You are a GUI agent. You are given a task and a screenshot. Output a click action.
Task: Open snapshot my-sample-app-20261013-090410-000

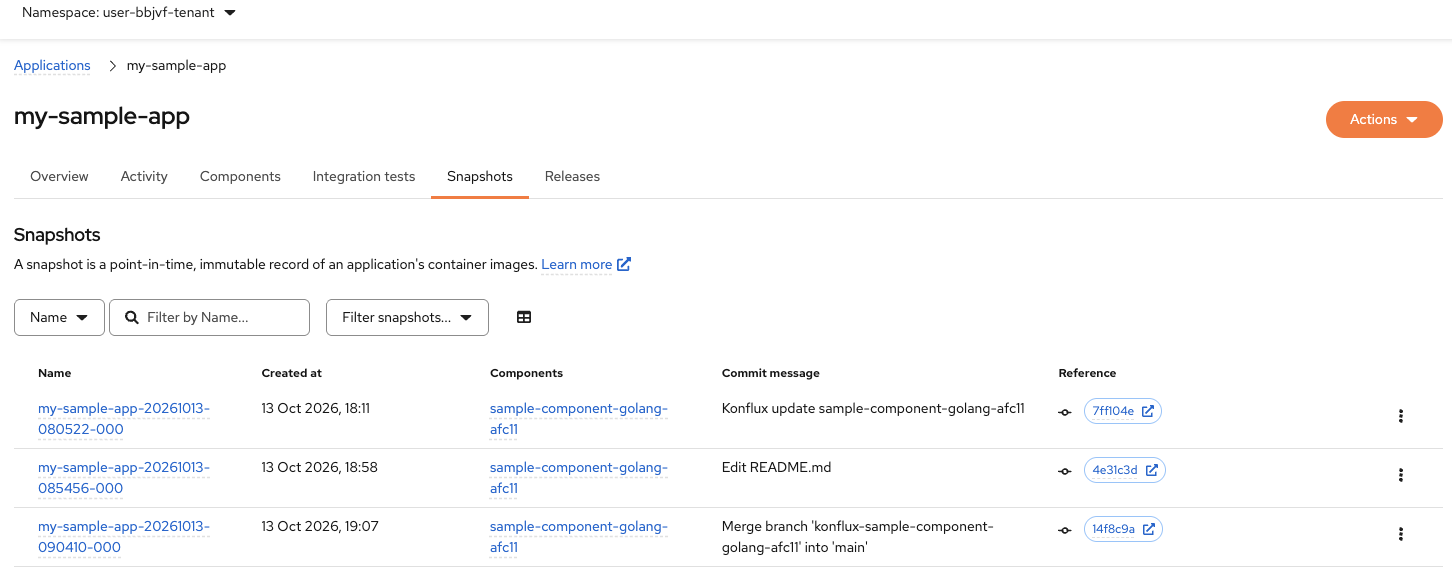pos(124,537)
